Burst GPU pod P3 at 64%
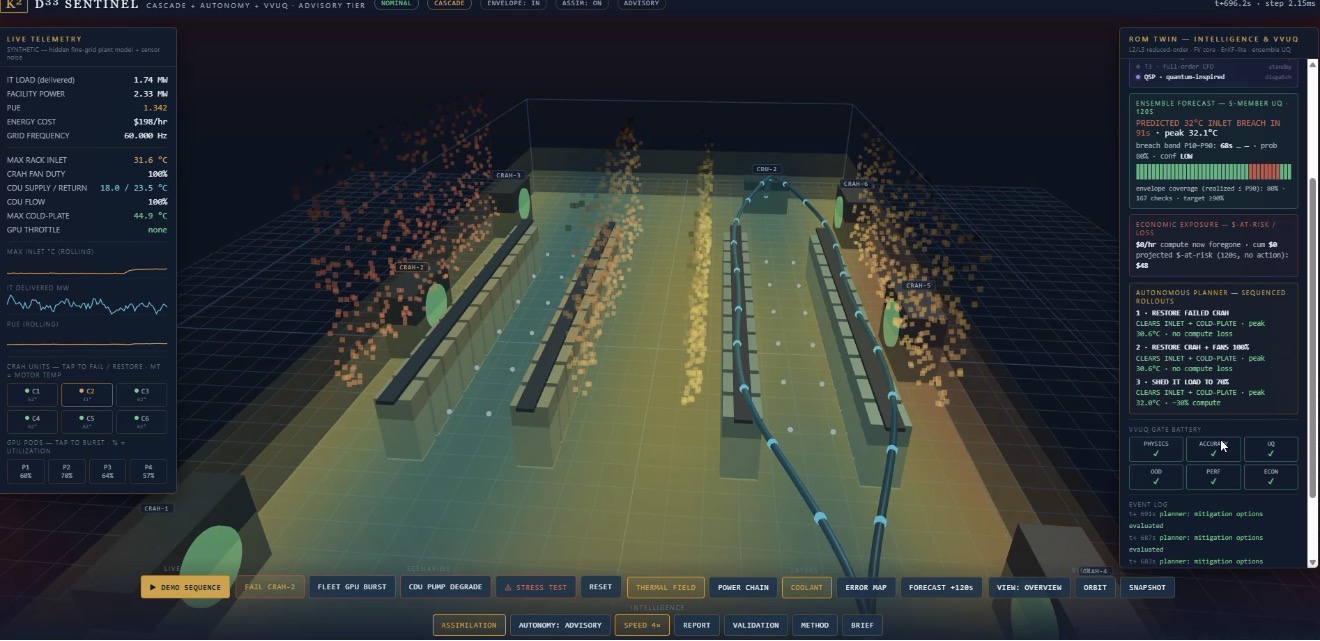This screenshot has width=1320, height=641. click(108, 471)
